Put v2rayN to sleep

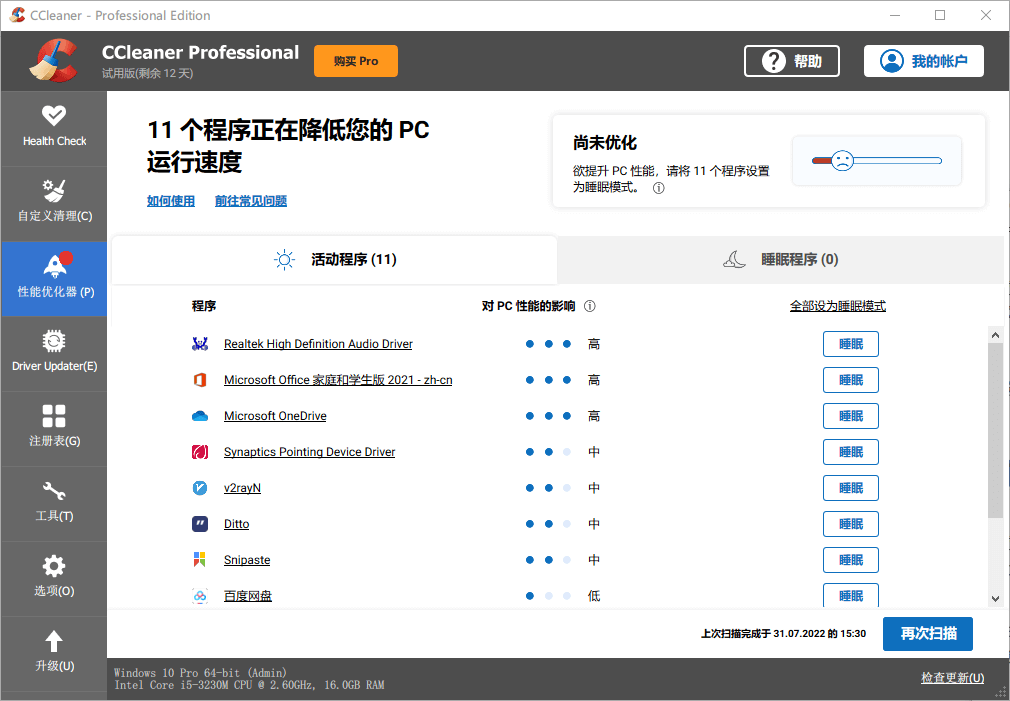coord(850,488)
